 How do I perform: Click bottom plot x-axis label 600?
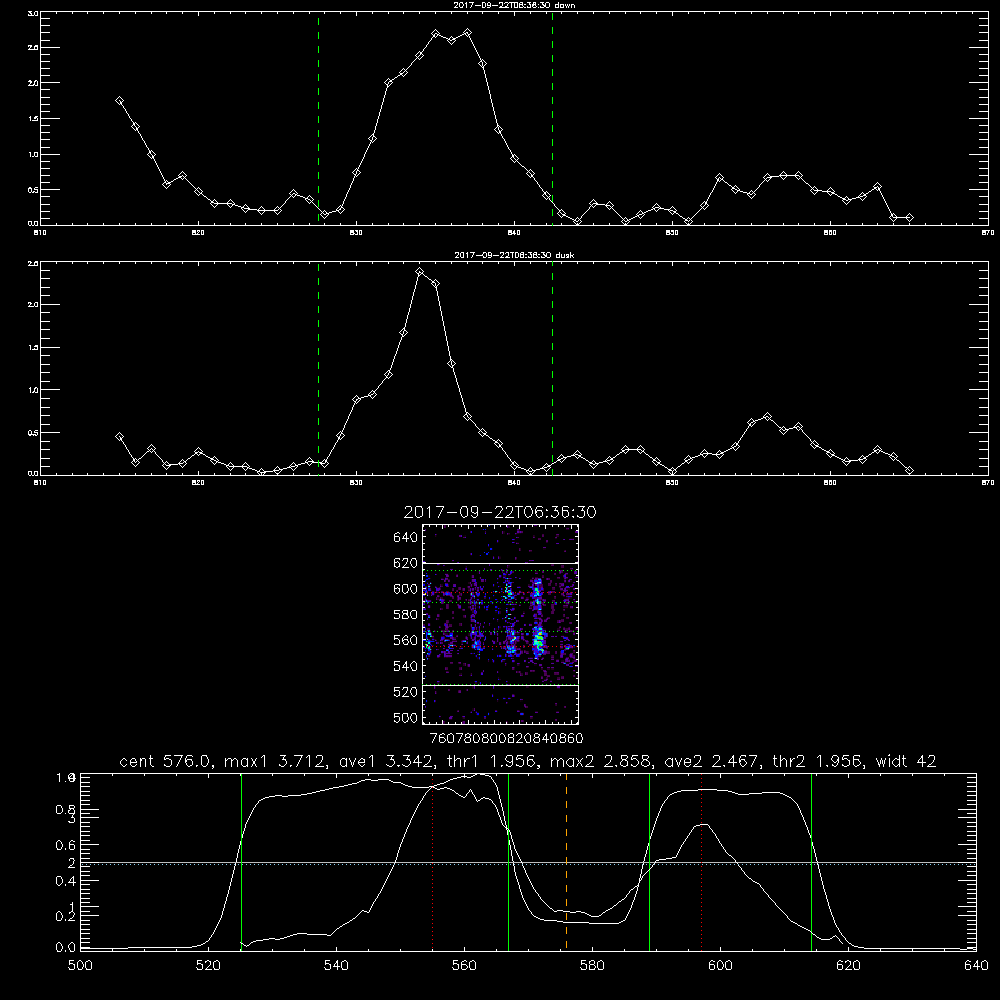point(721,966)
